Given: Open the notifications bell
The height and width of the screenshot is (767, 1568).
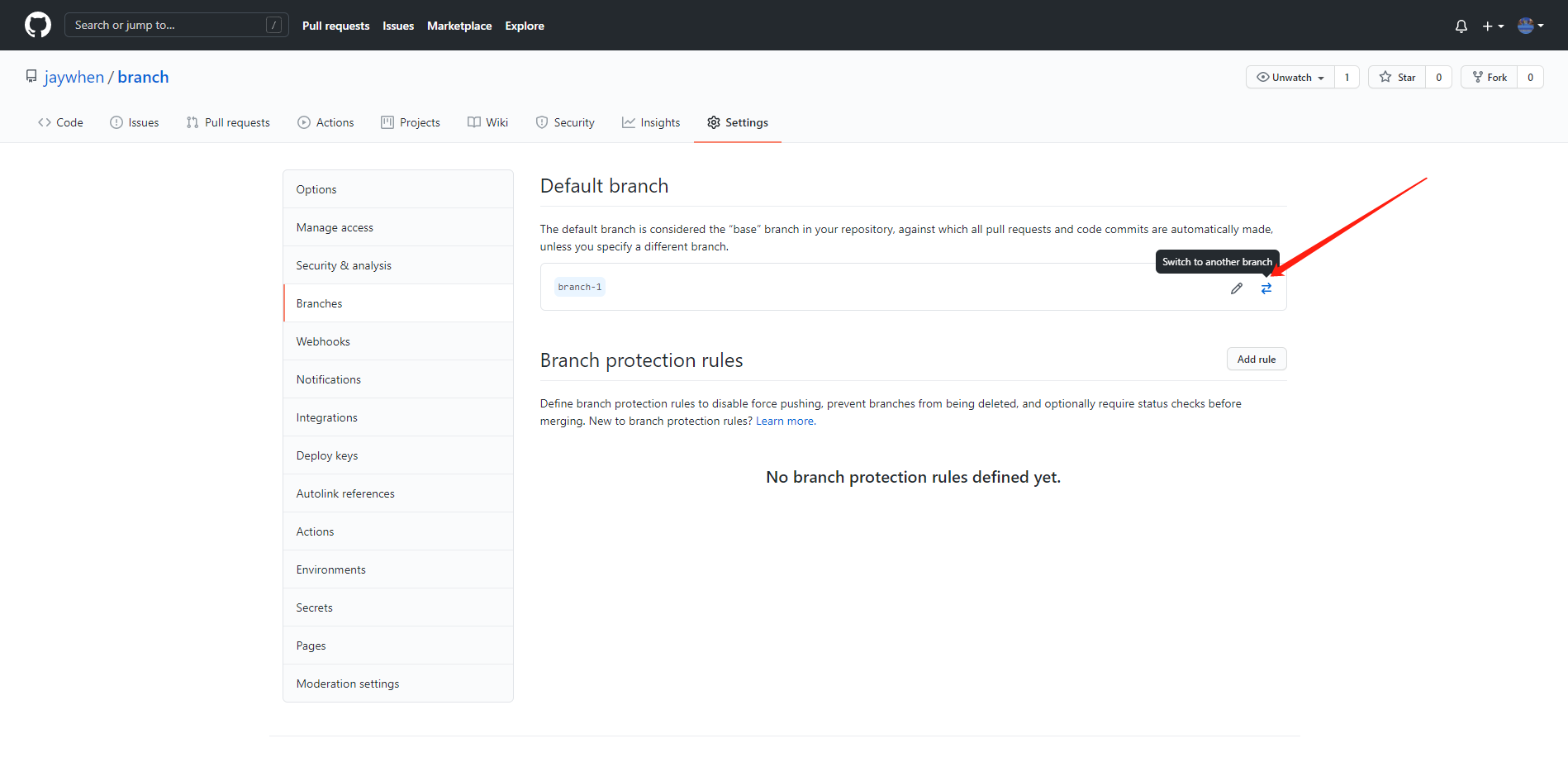Looking at the screenshot, I should click(x=1461, y=26).
